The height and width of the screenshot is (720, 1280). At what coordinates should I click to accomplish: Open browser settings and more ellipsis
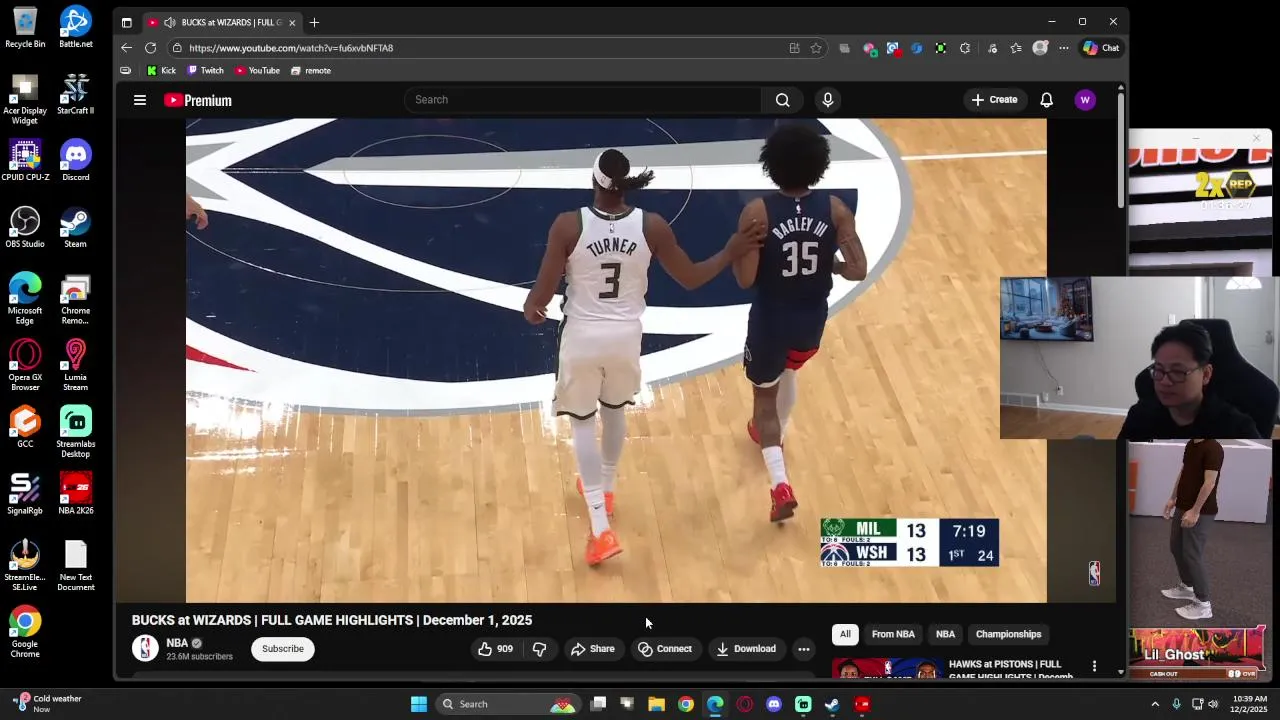(1064, 48)
